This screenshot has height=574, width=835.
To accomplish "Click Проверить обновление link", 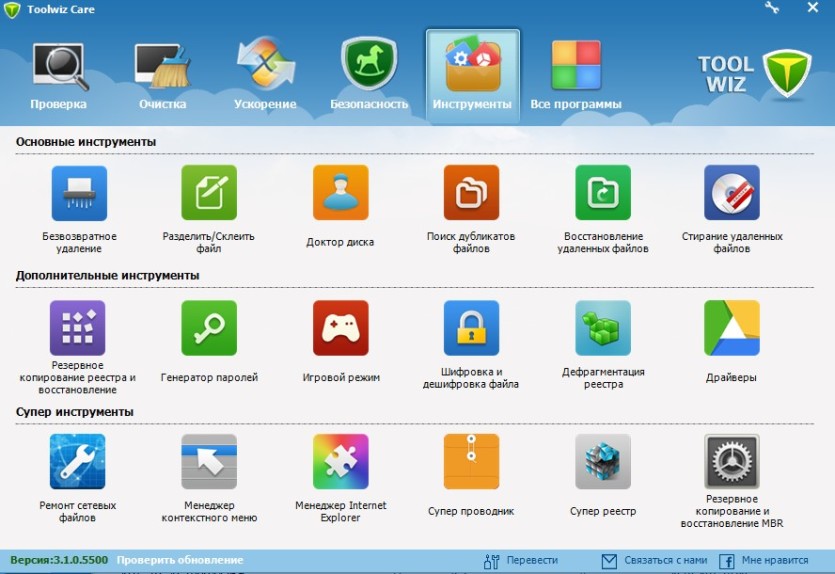I will pos(180,560).
